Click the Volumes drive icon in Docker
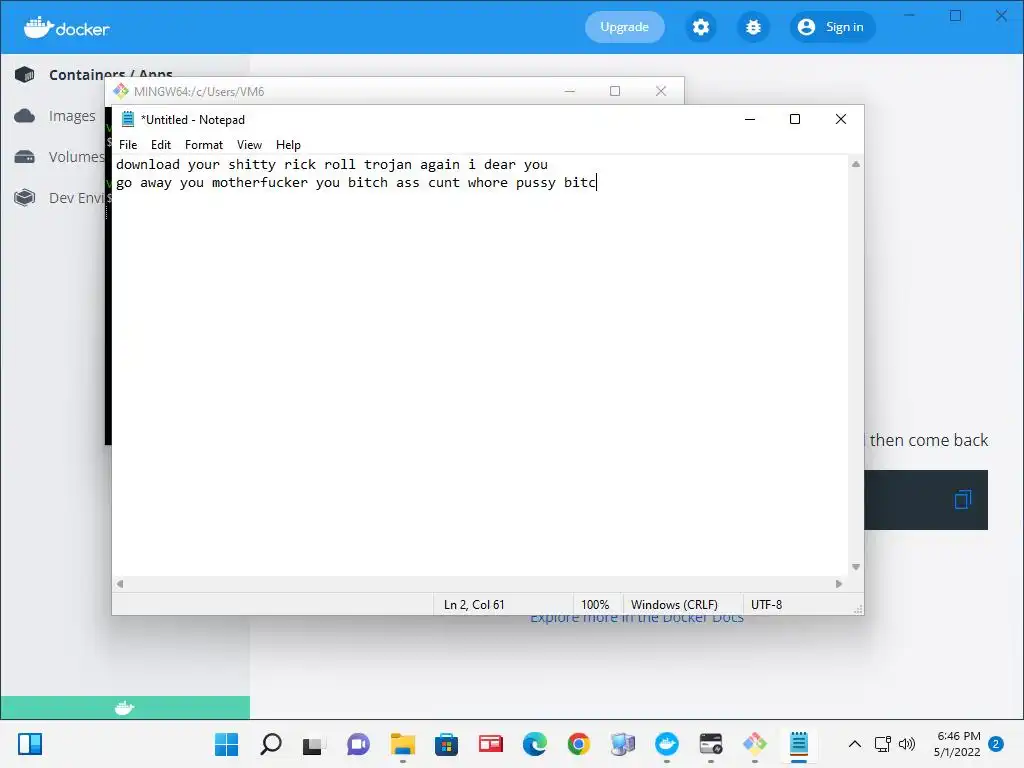Image resolution: width=1024 pixels, height=768 pixels. tap(25, 157)
